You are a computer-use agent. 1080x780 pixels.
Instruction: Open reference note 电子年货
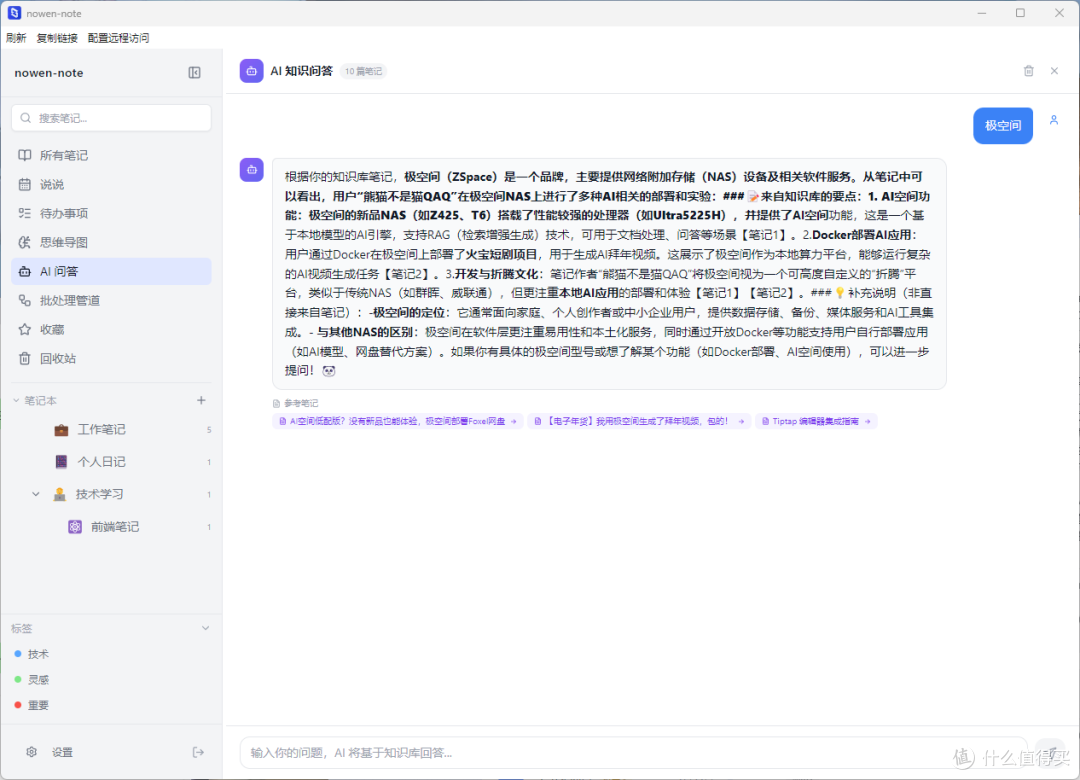tap(639, 421)
